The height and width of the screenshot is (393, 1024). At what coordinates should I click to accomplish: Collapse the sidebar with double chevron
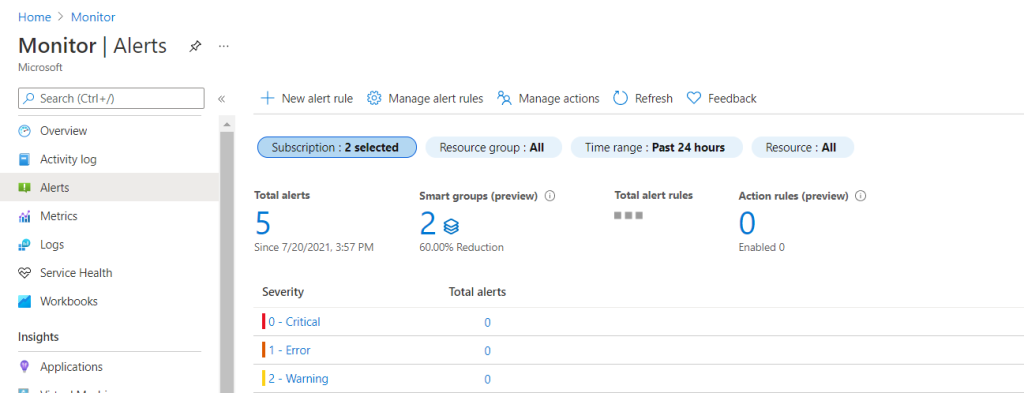221,99
